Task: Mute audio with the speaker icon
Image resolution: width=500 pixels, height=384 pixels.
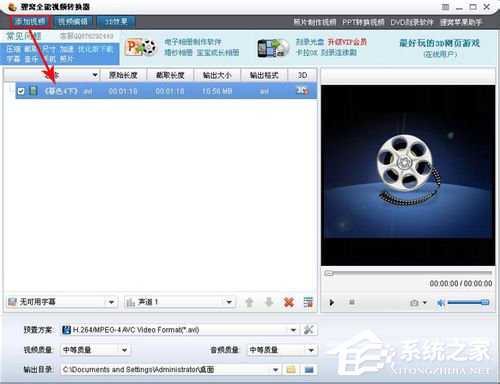Action: pos(441,303)
